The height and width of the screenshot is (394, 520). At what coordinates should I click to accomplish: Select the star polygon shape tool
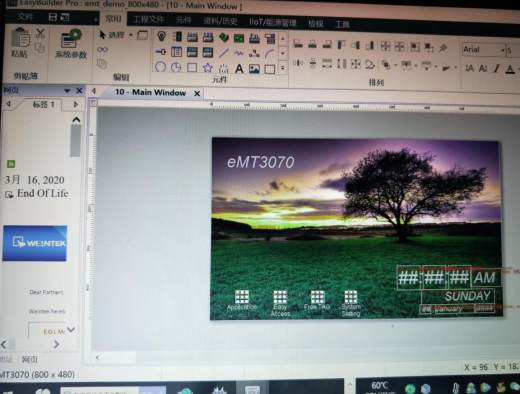click(x=208, y=68)
